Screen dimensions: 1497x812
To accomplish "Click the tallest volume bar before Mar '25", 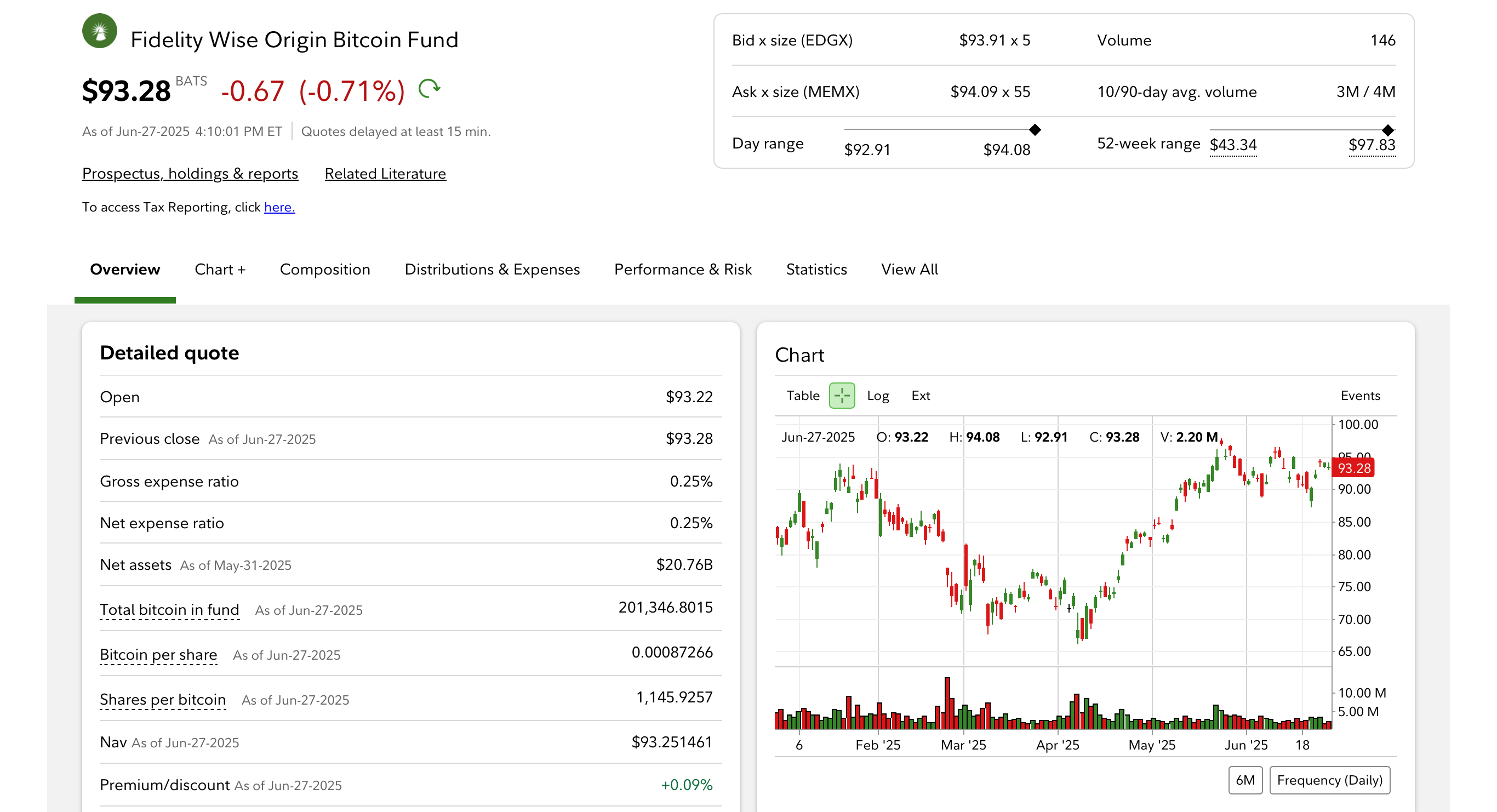I will click(x=947, y=703).
